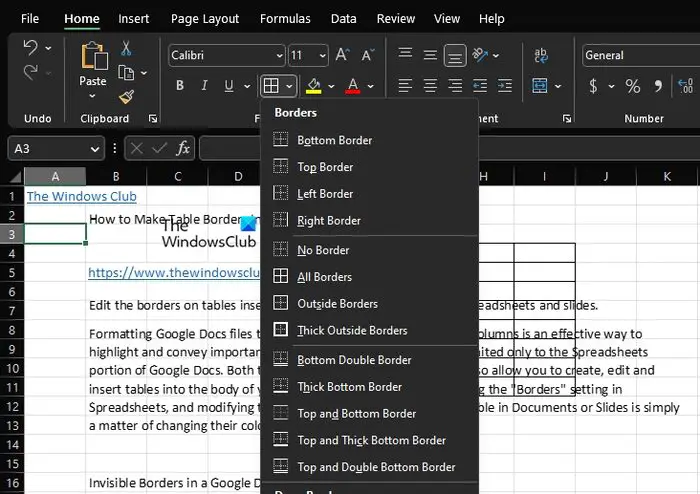Open the thewindowsclub URL link

click(174, 272)
